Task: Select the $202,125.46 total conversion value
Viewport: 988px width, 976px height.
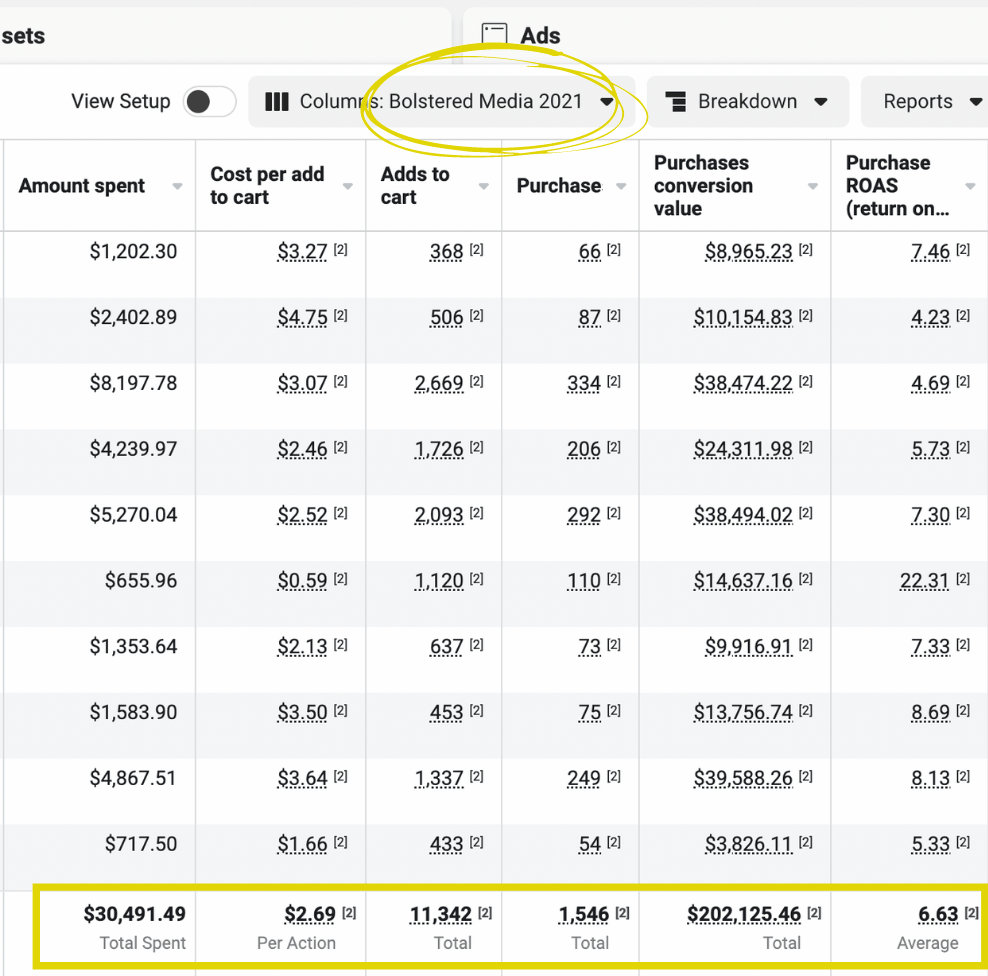Action: click(744, 914)
